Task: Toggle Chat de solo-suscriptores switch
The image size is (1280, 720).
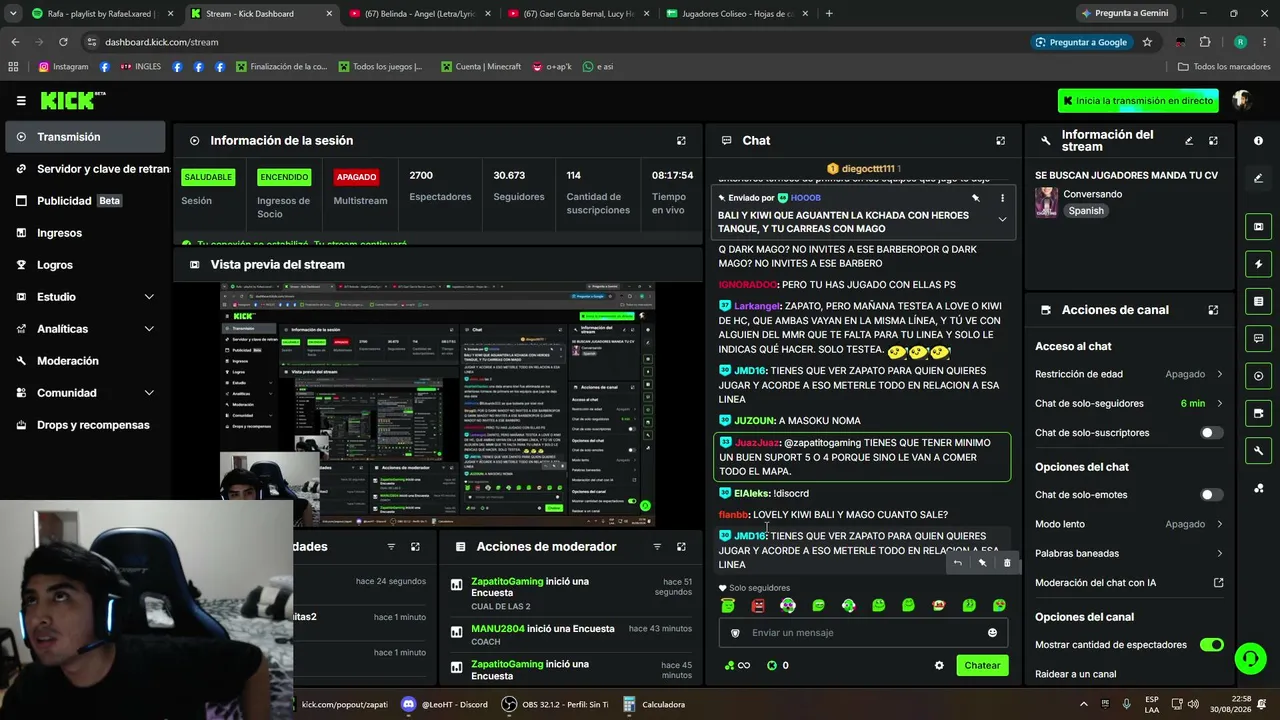Action: [x=1211, y=433]
